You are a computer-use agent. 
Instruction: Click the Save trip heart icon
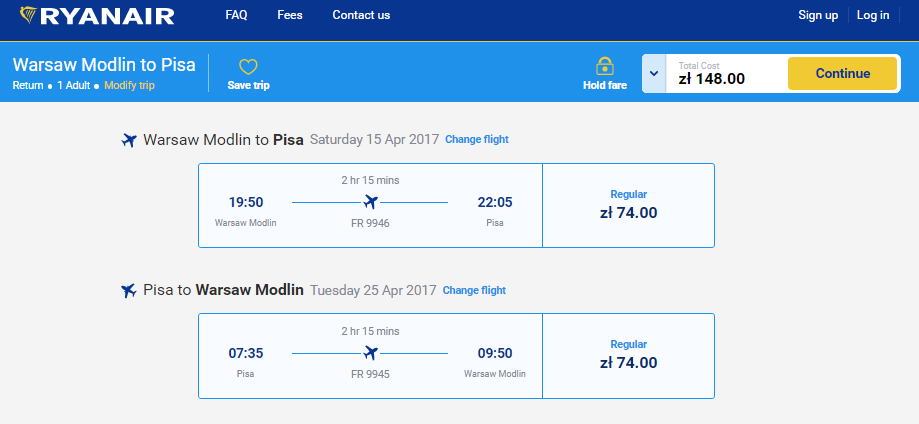(x=248, y=67)
